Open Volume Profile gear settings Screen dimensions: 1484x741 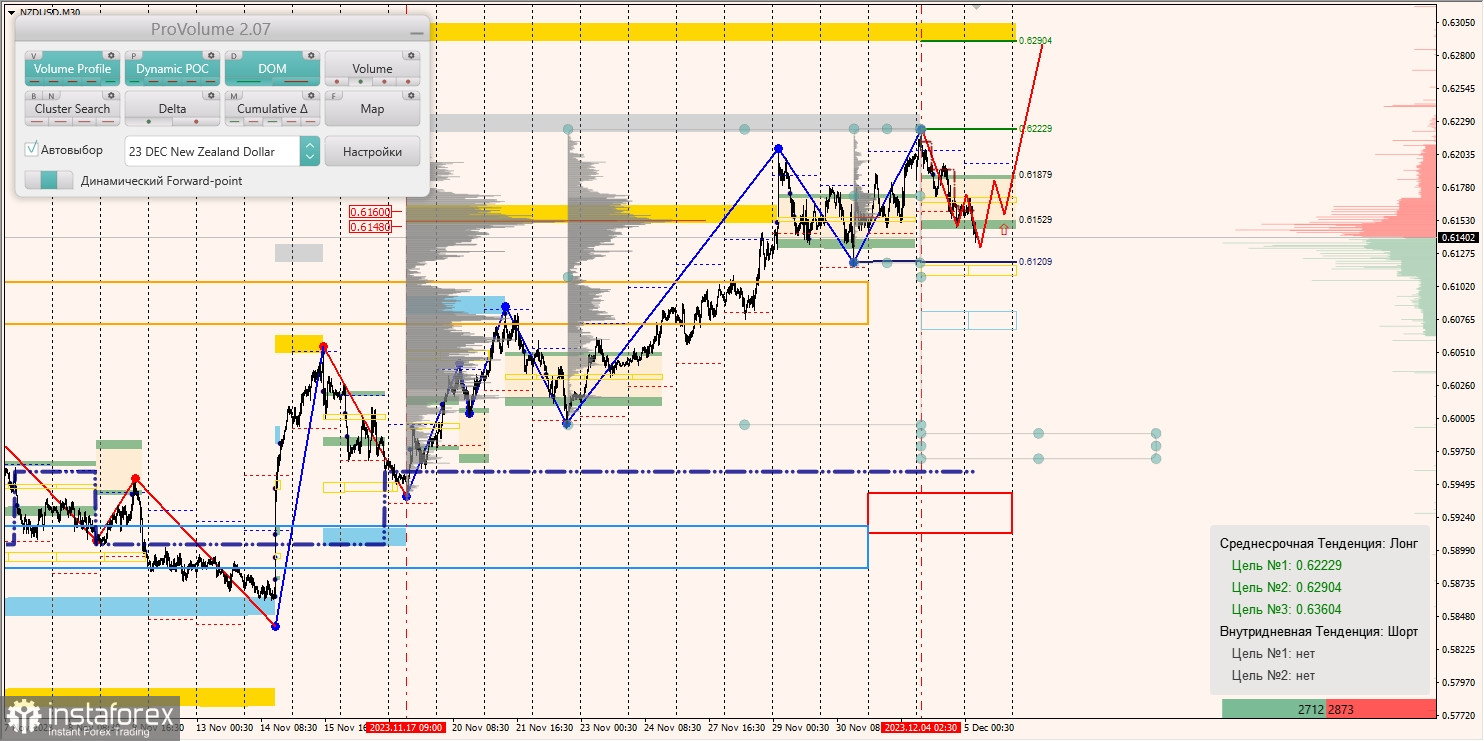click(x=111, y=55)
